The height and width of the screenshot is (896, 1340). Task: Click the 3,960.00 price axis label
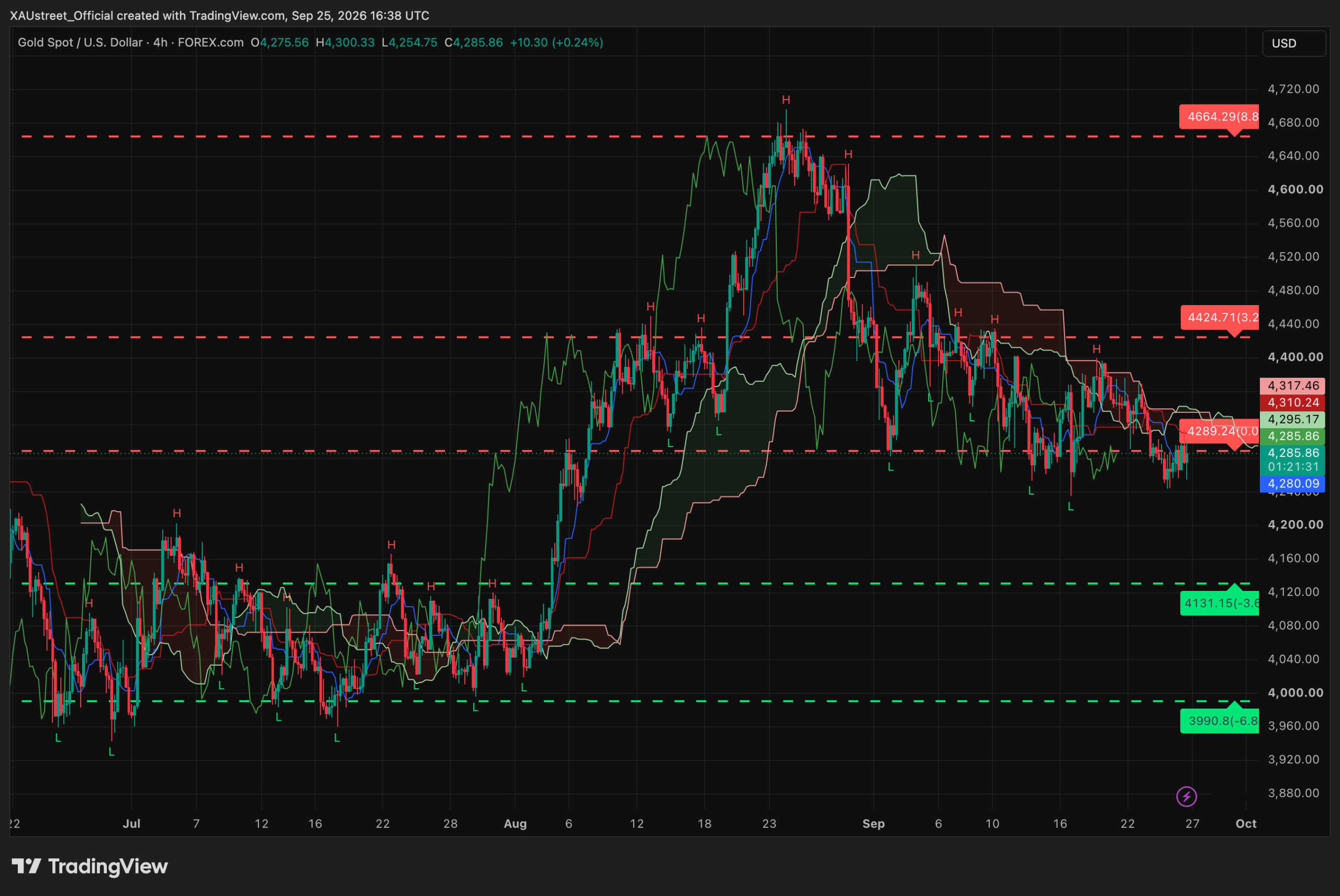(1293, 726)
